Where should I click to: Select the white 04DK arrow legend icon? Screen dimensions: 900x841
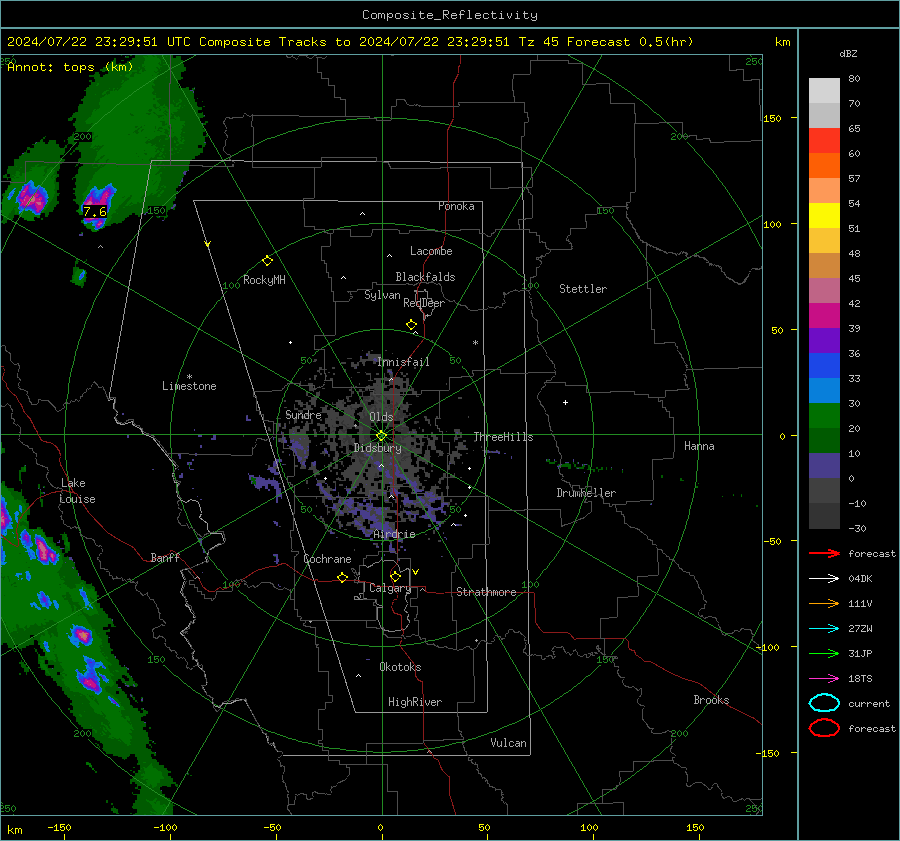(824, 578)
